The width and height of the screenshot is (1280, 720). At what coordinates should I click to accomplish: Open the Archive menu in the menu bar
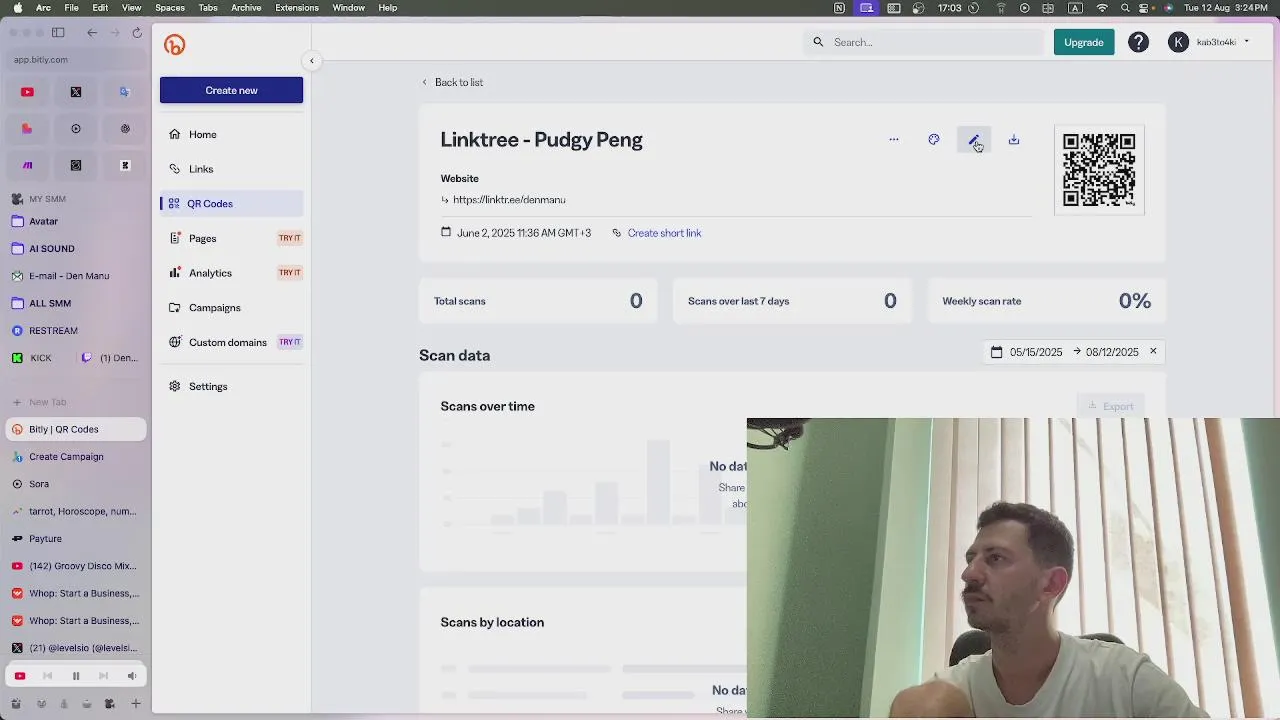[x=246, y=8]
